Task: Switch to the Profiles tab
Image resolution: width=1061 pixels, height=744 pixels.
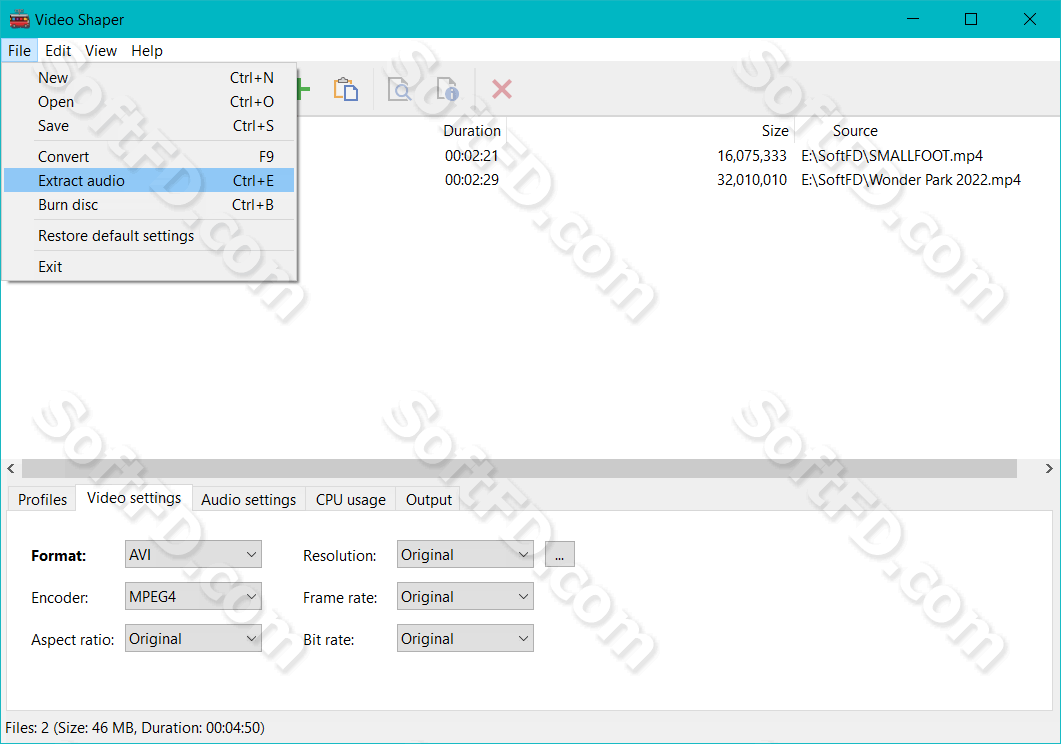Action: [43, 499]
